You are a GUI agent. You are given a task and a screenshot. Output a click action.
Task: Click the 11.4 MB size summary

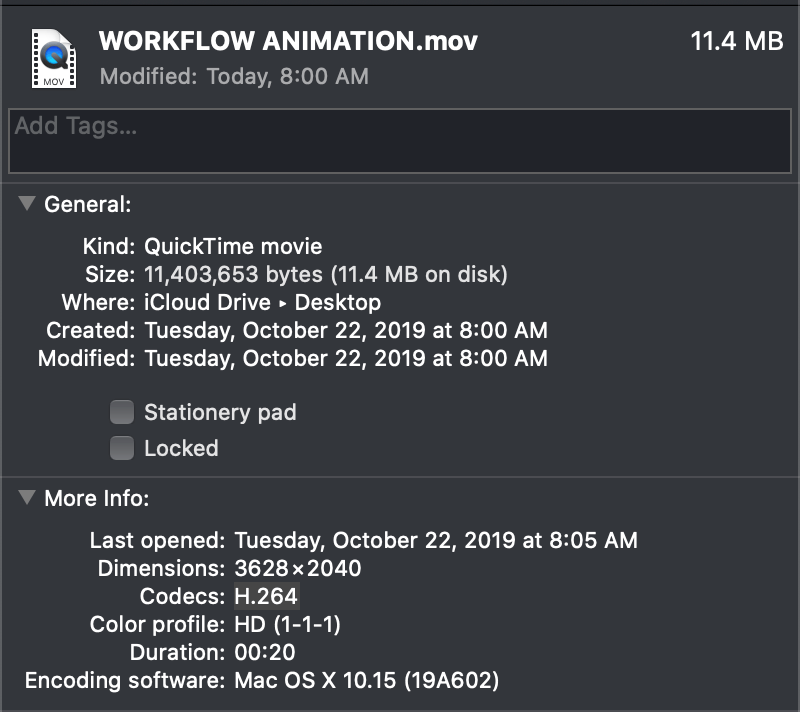737,42
